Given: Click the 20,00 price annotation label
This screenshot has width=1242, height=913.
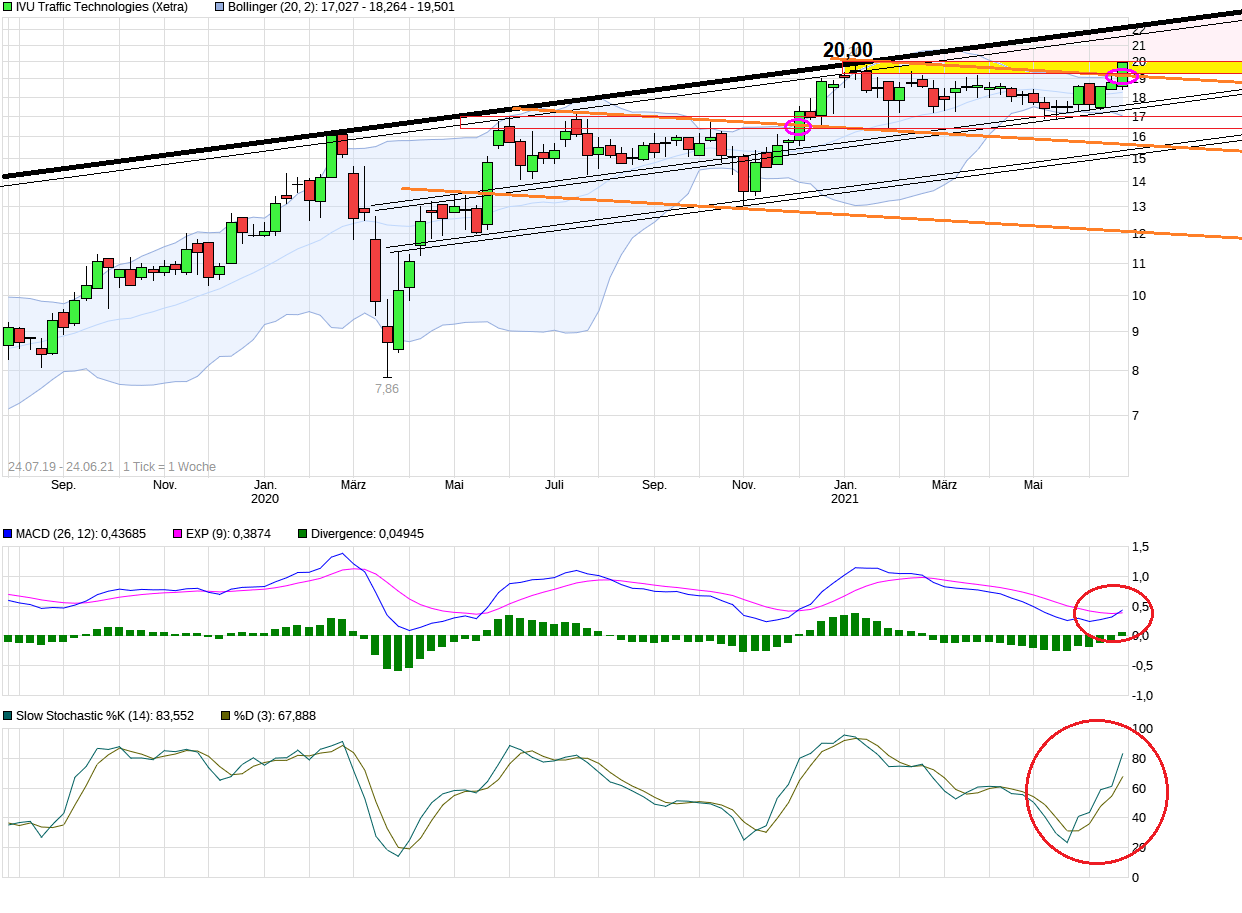Looking at the screenshot, I should 848,50.
